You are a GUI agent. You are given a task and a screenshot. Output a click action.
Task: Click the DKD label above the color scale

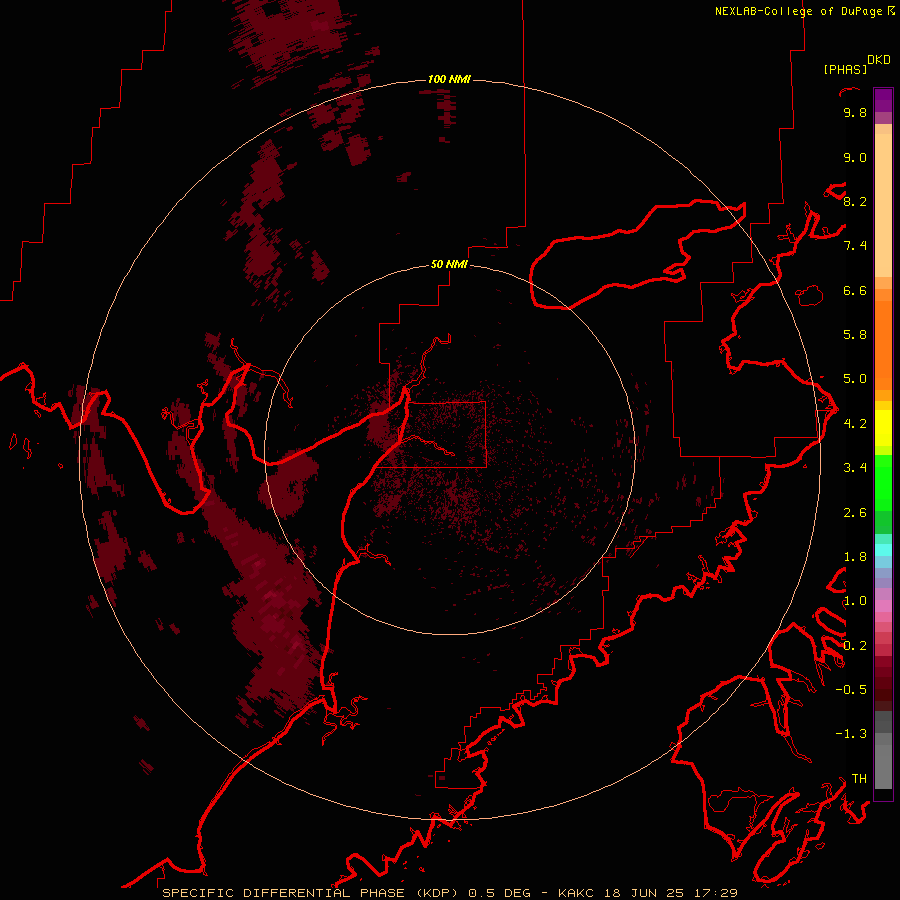879,60
